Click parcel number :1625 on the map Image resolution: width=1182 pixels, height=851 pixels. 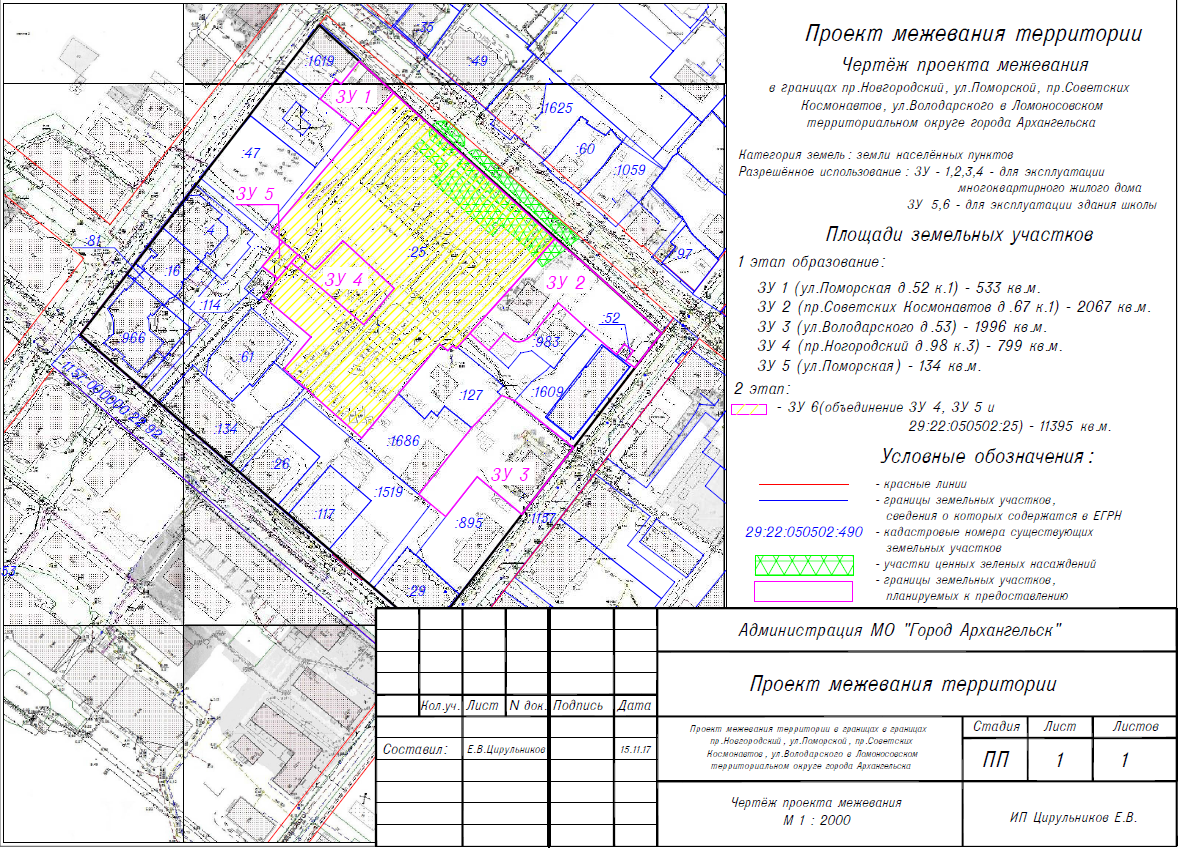(555, 108)
